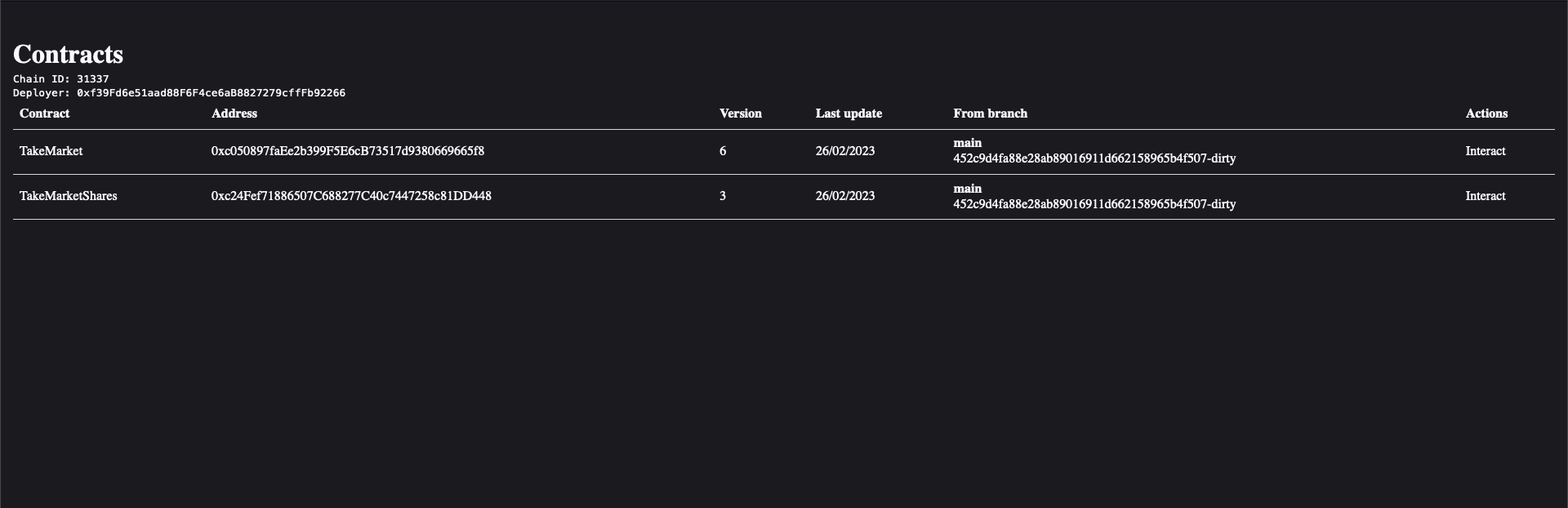Click Interact link for TakeMarket contract

point(1485,151)
